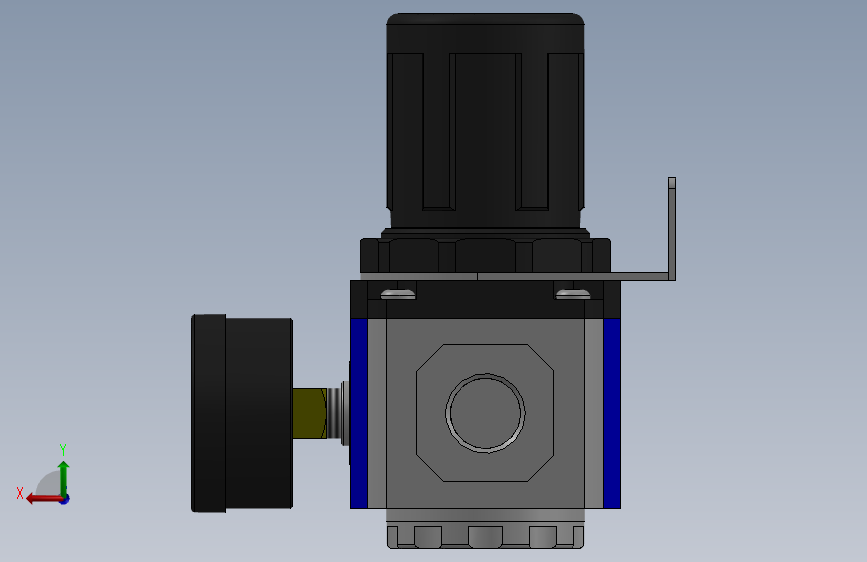
Task: Select the black hex lock nut ring
Action: 485,256
